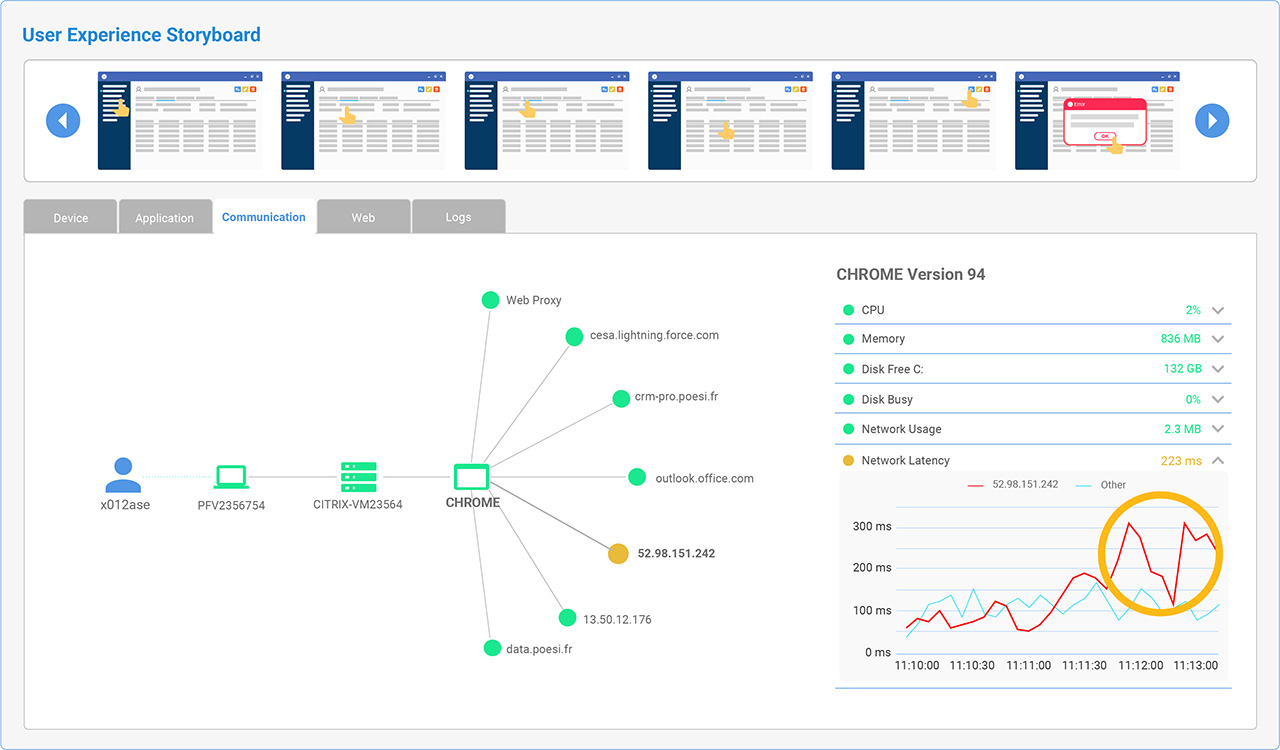Image resolution: width=1280 pixels, height=750 pixels.
Task: Open the Error dialog storyboard thumbnail
Action: (1097, 120)
